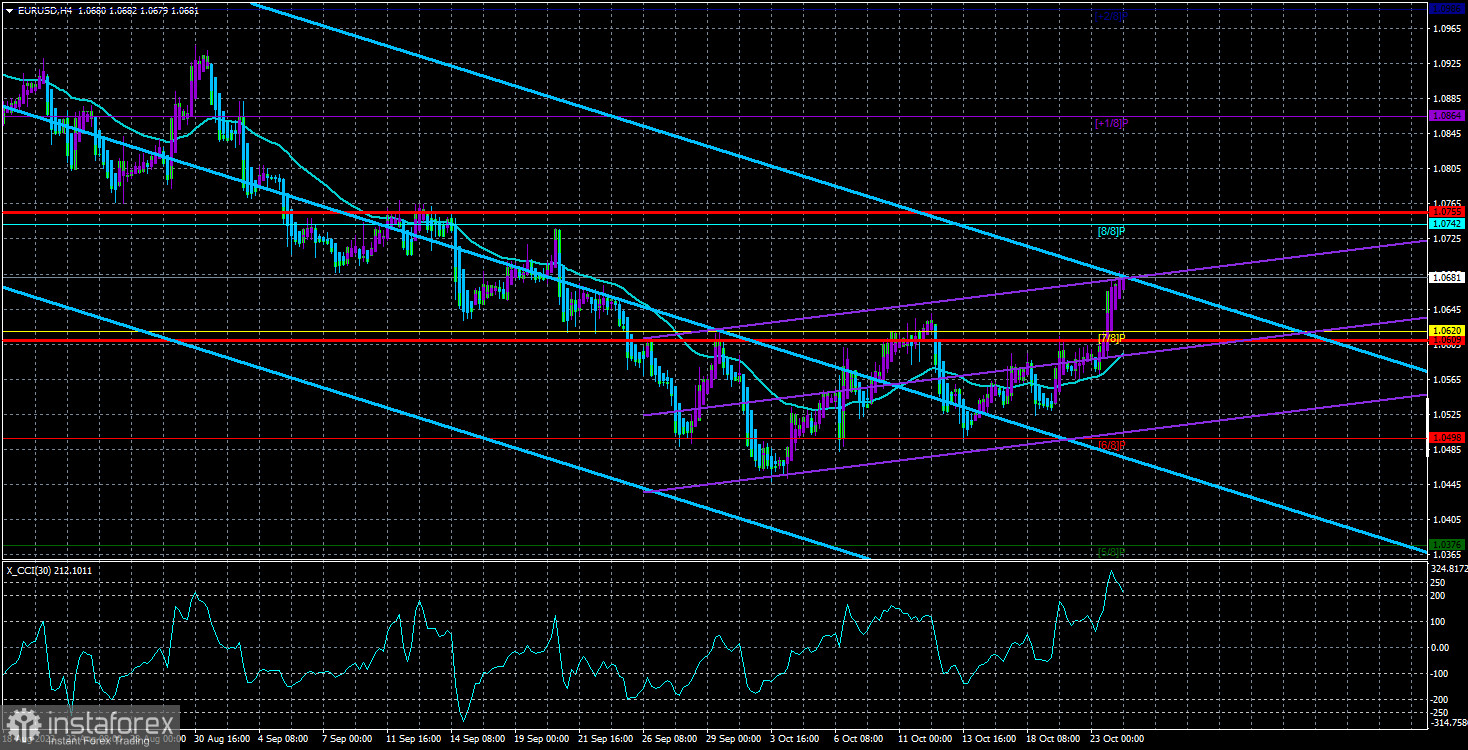The width and height of the screenshot is (1468, 750).
Task: Click the 14 Sep 08:00 time label
Action: point(479,740)
